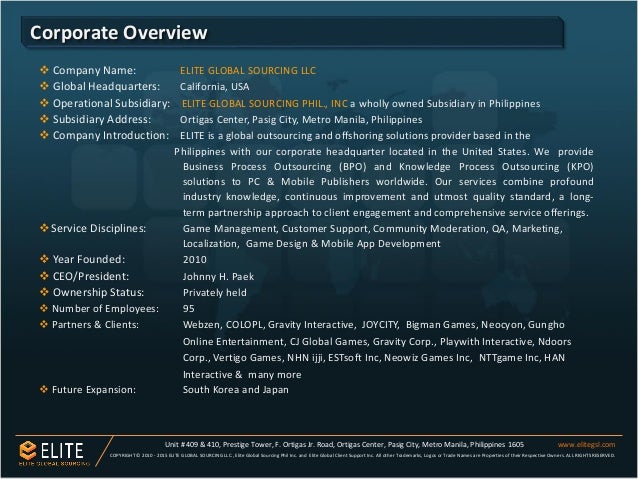This screenshot has width=638, height=479.
Task: Select the CEO/President label
Action: 91,276
